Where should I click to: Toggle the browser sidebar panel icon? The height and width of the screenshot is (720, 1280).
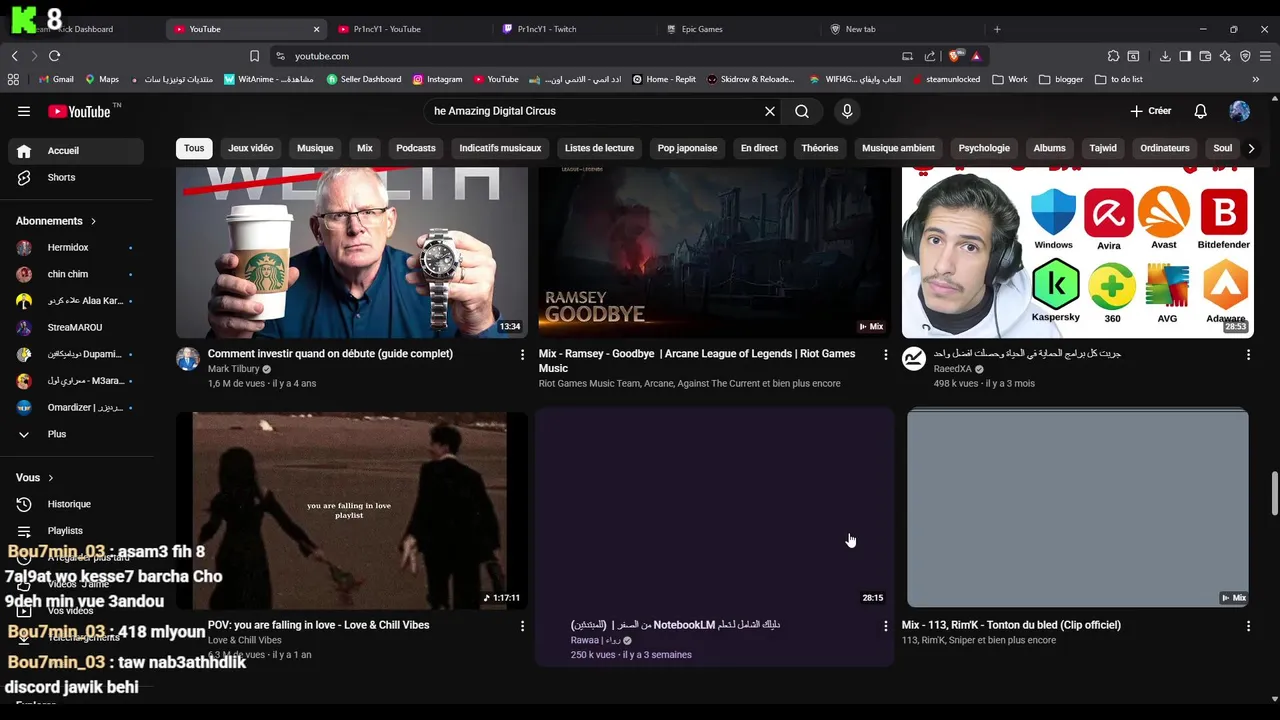point(1185,56)
